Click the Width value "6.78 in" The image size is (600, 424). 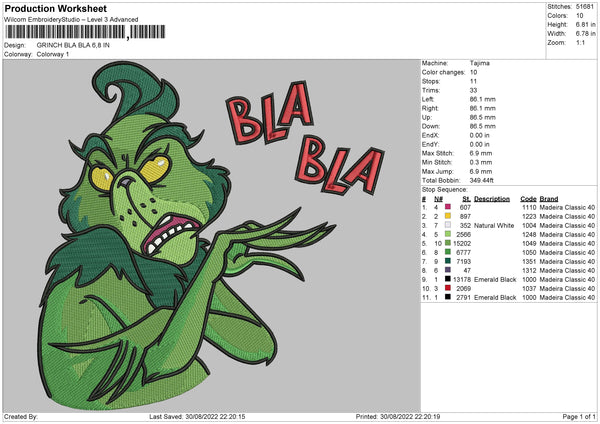pyautogui.click(x=585, y=34)
